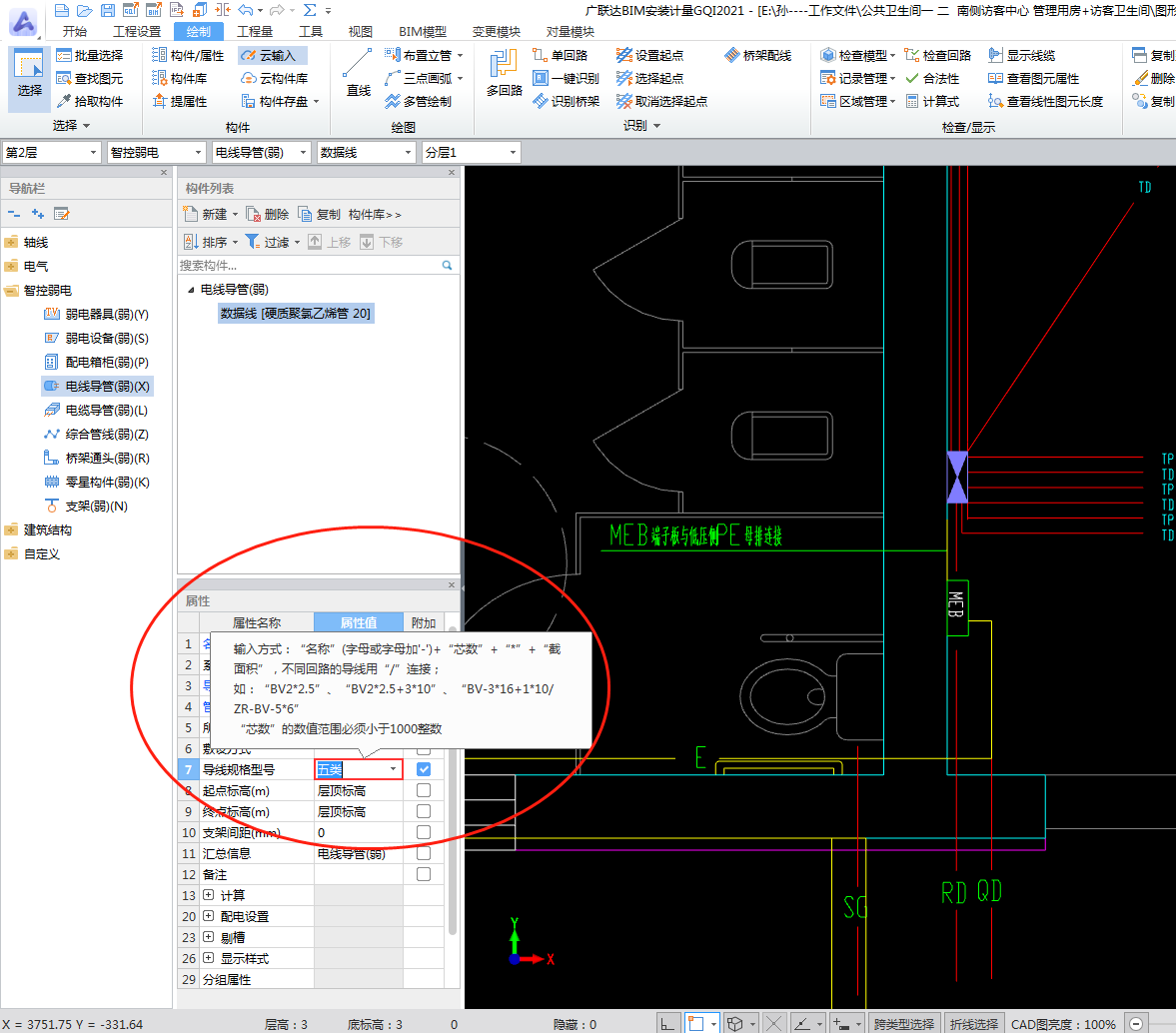
Task: Switch to the 视图 ribbon tab
Action: click(x=361, y=32)
